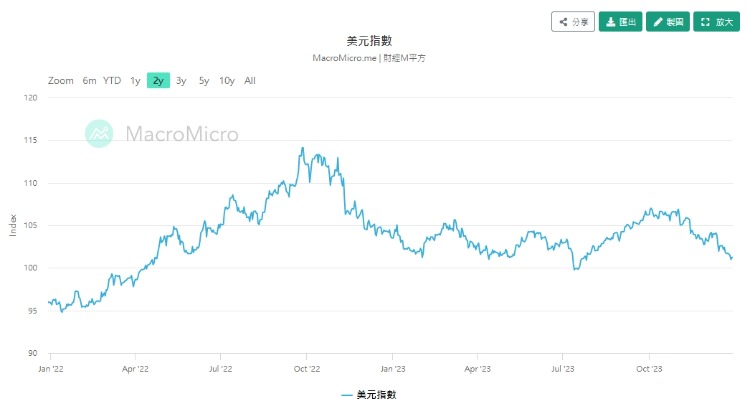Change zoom range to 5y
The image size is (750, 419).
tap(204, 81)
